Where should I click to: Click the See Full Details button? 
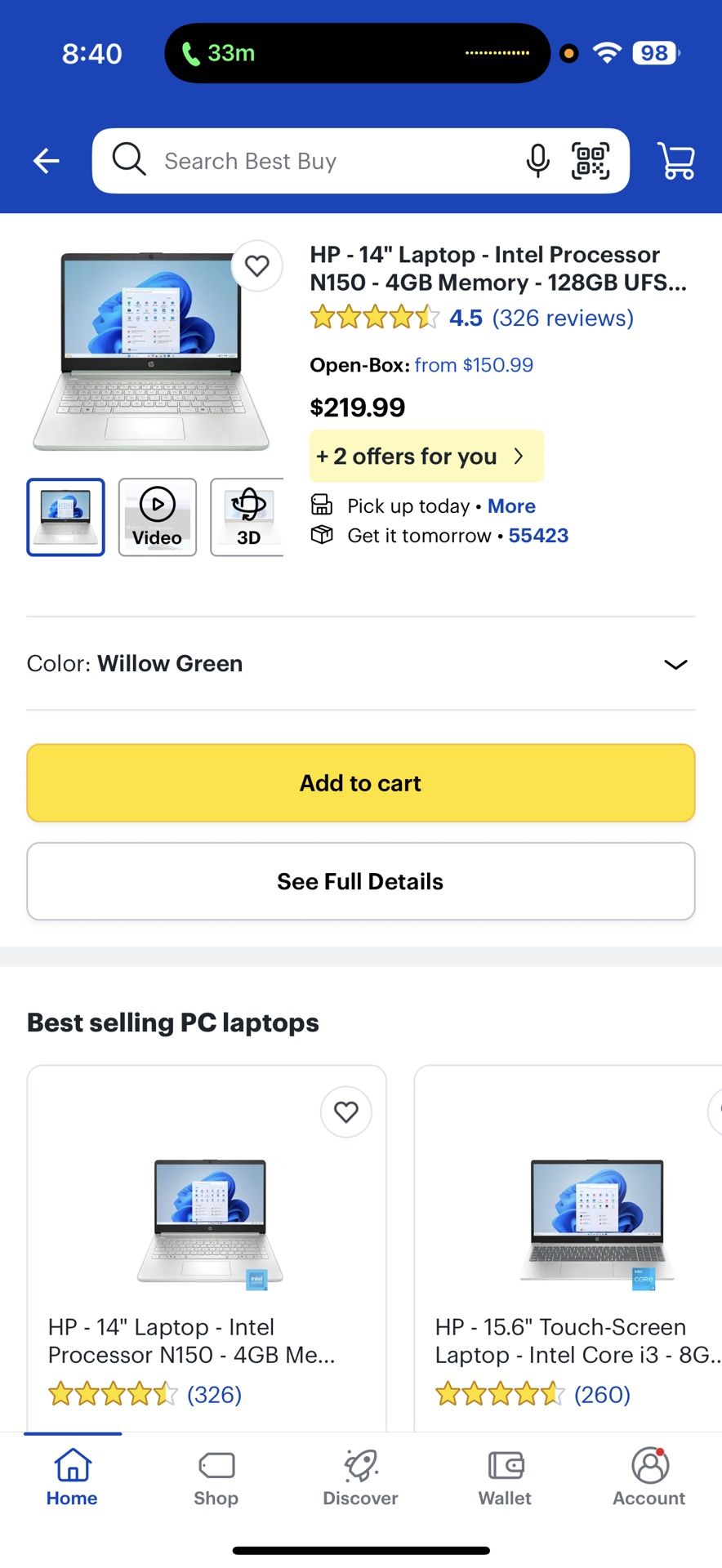coord(361,881)
